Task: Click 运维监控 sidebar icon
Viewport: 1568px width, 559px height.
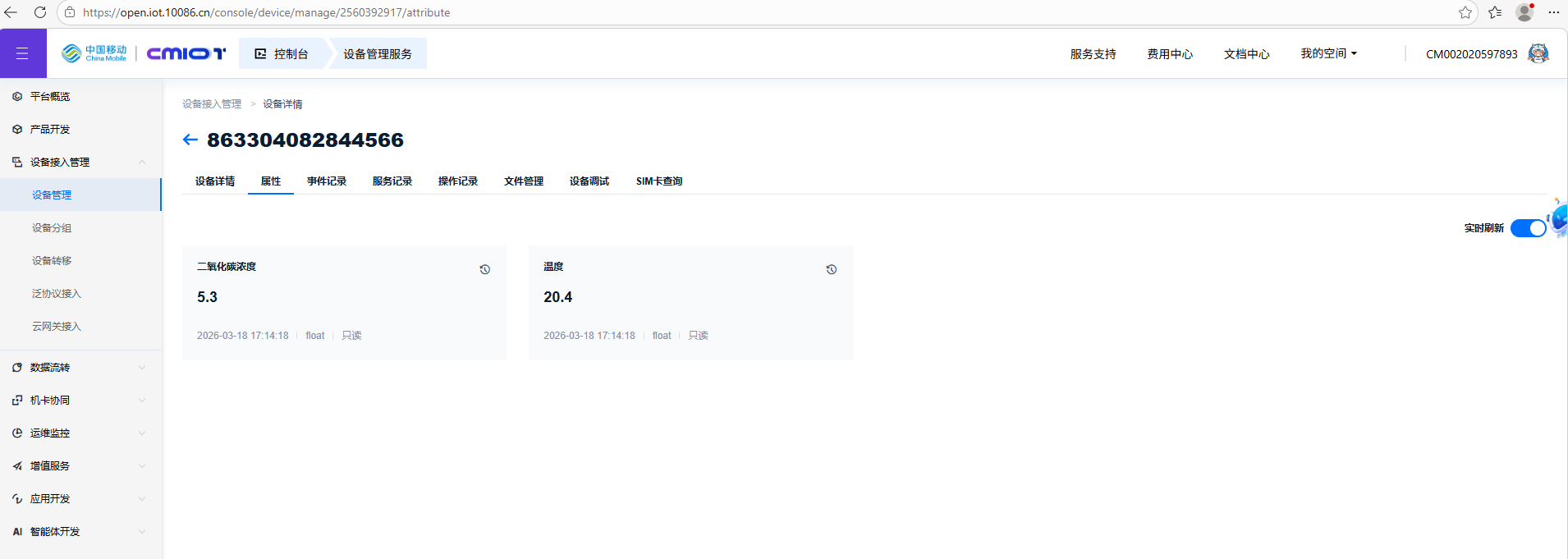Action: tap(17, 433)
